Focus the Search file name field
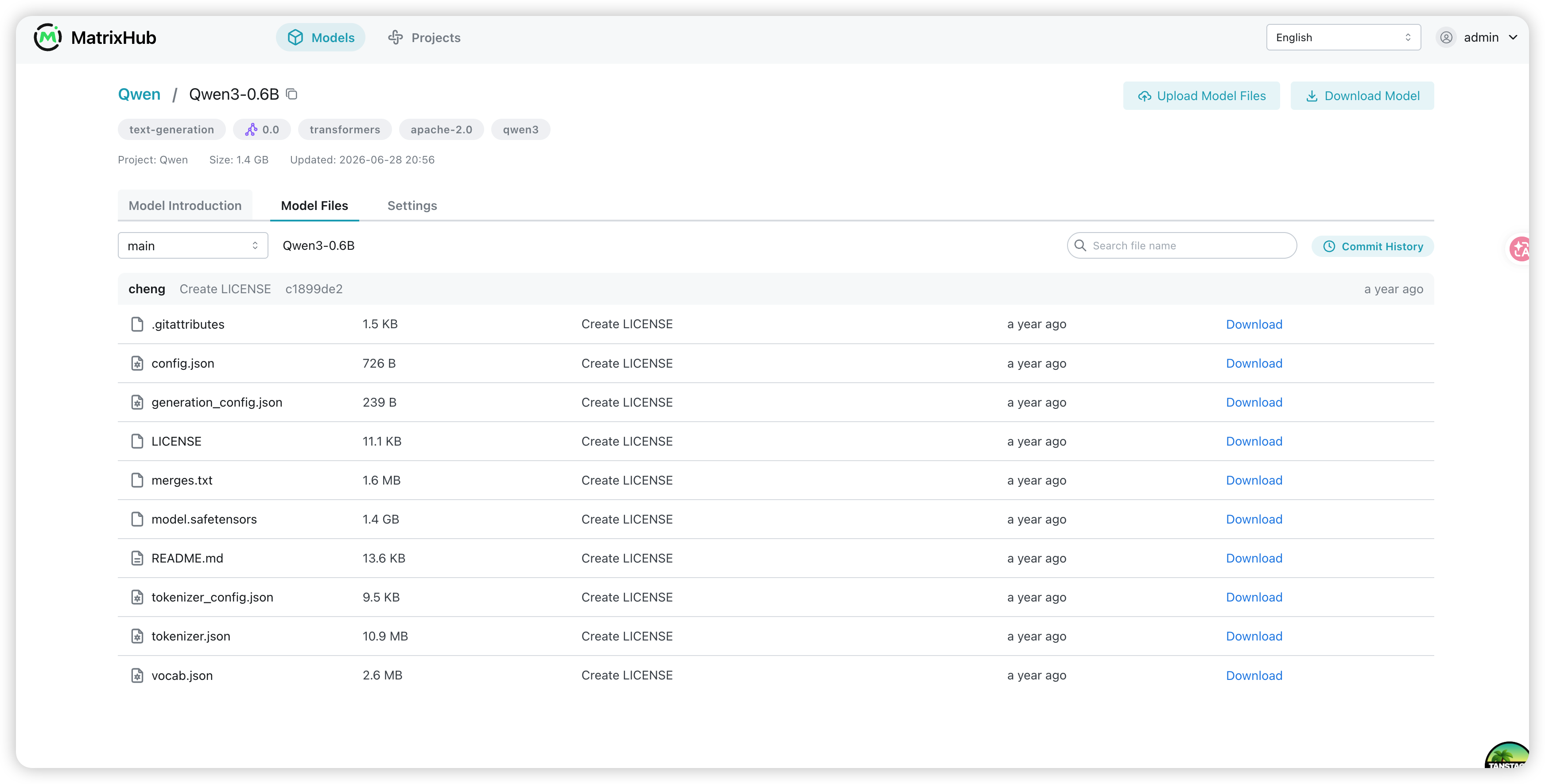The image size is (1545, 784). tap(1181, 245)
